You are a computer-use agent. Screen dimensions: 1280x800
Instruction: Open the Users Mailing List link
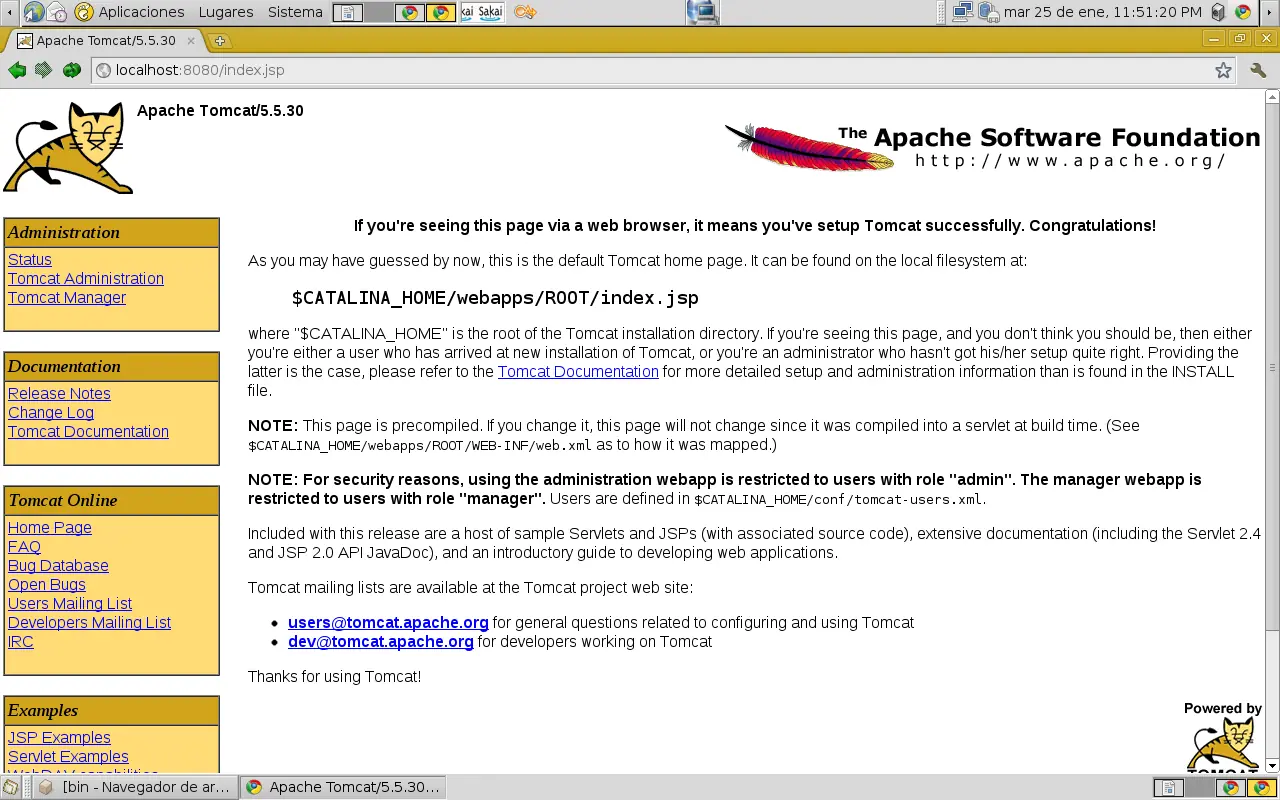pyautogui.click(x=70, y=603)
